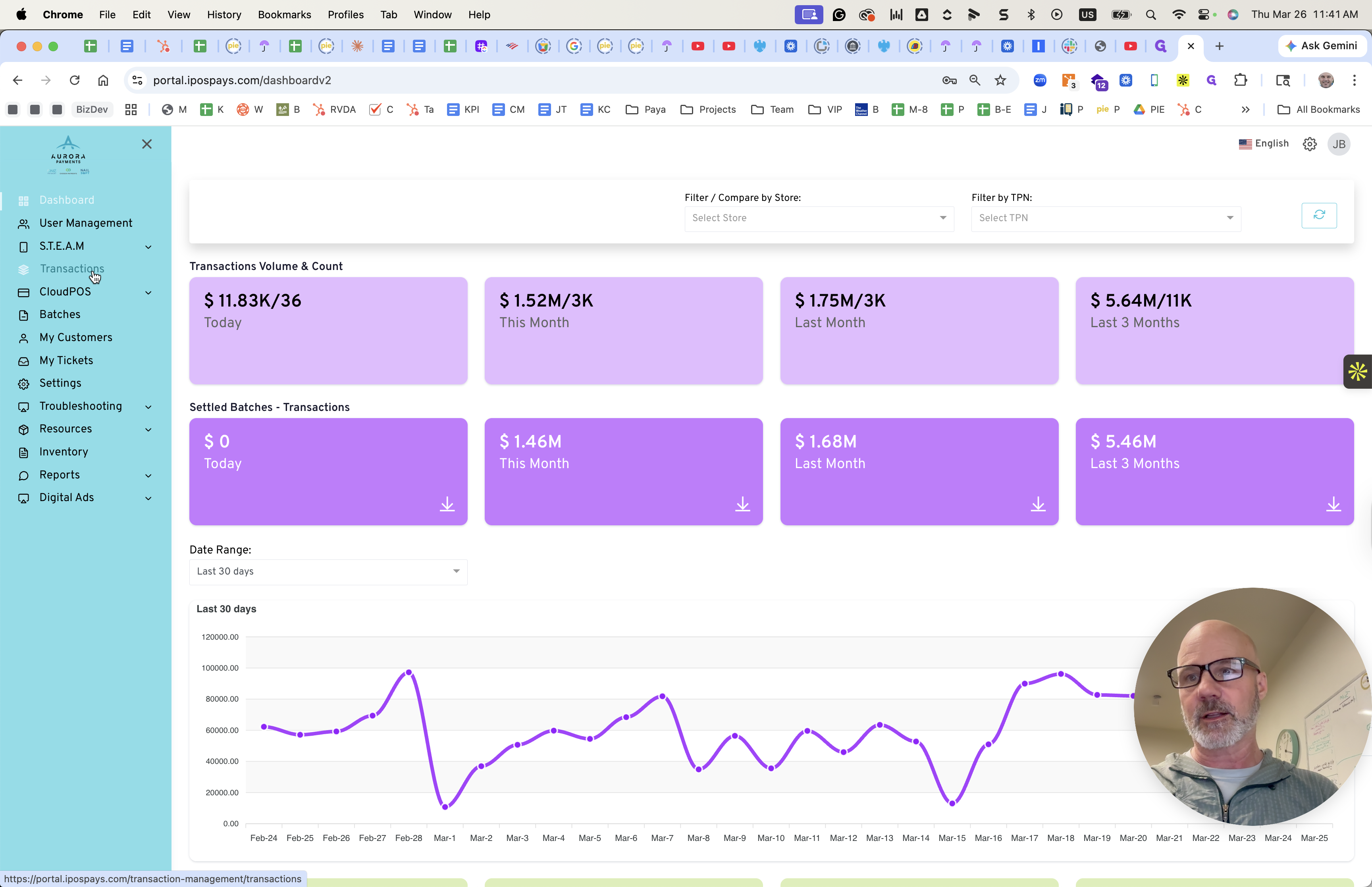This screenshot has width=1372, height=887.
Task: Close the sidebar with the X icon
Action: pyautogui.click(x=147, y=144)
